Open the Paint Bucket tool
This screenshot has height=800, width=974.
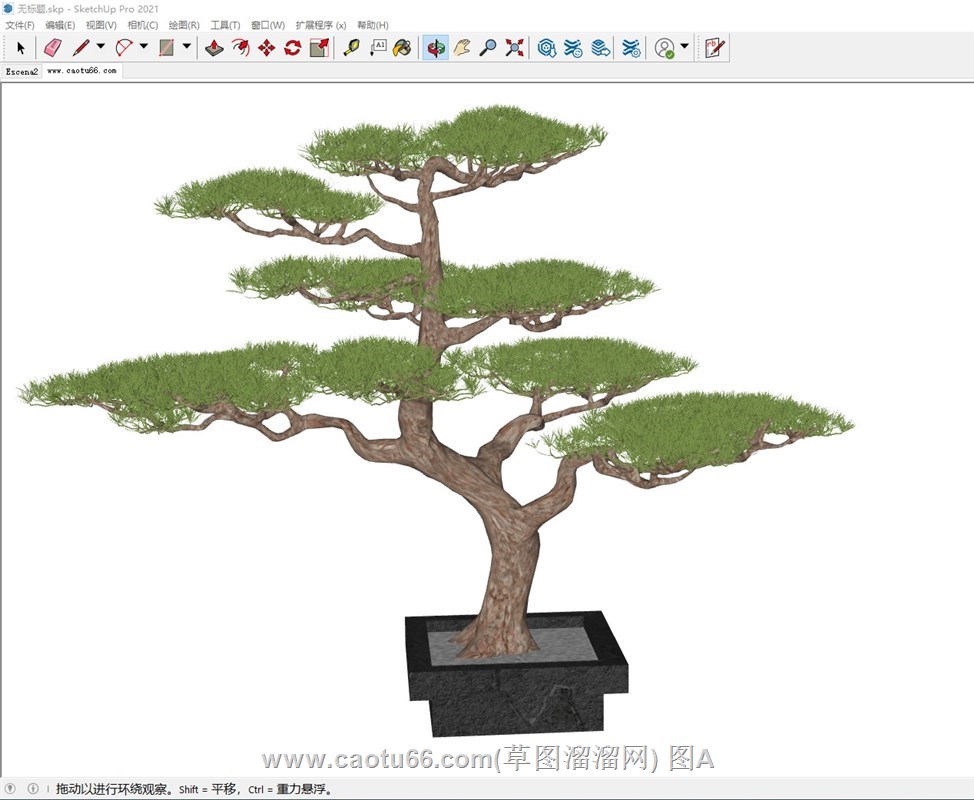(402, 47)
